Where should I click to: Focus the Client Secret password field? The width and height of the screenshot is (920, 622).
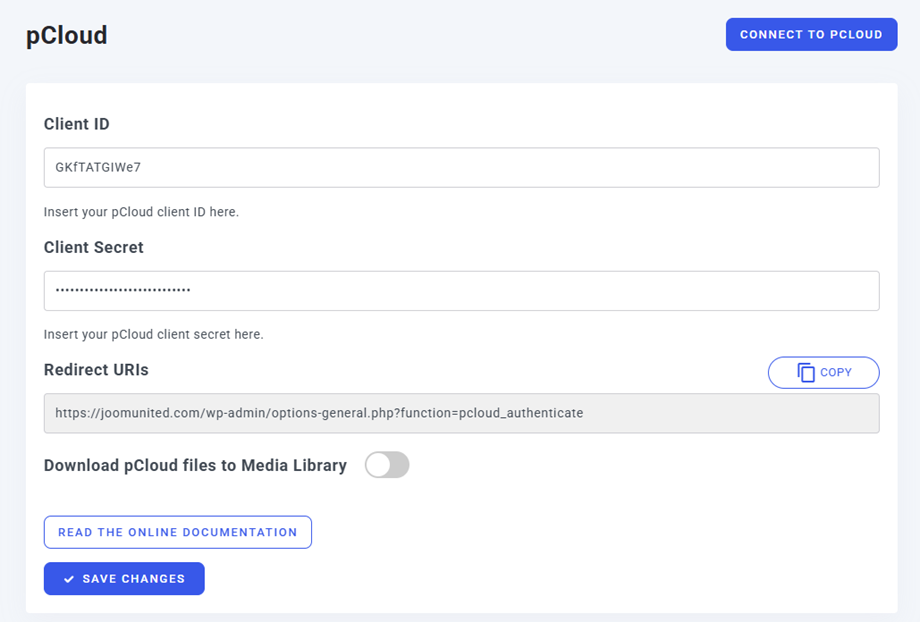[461, 291]
